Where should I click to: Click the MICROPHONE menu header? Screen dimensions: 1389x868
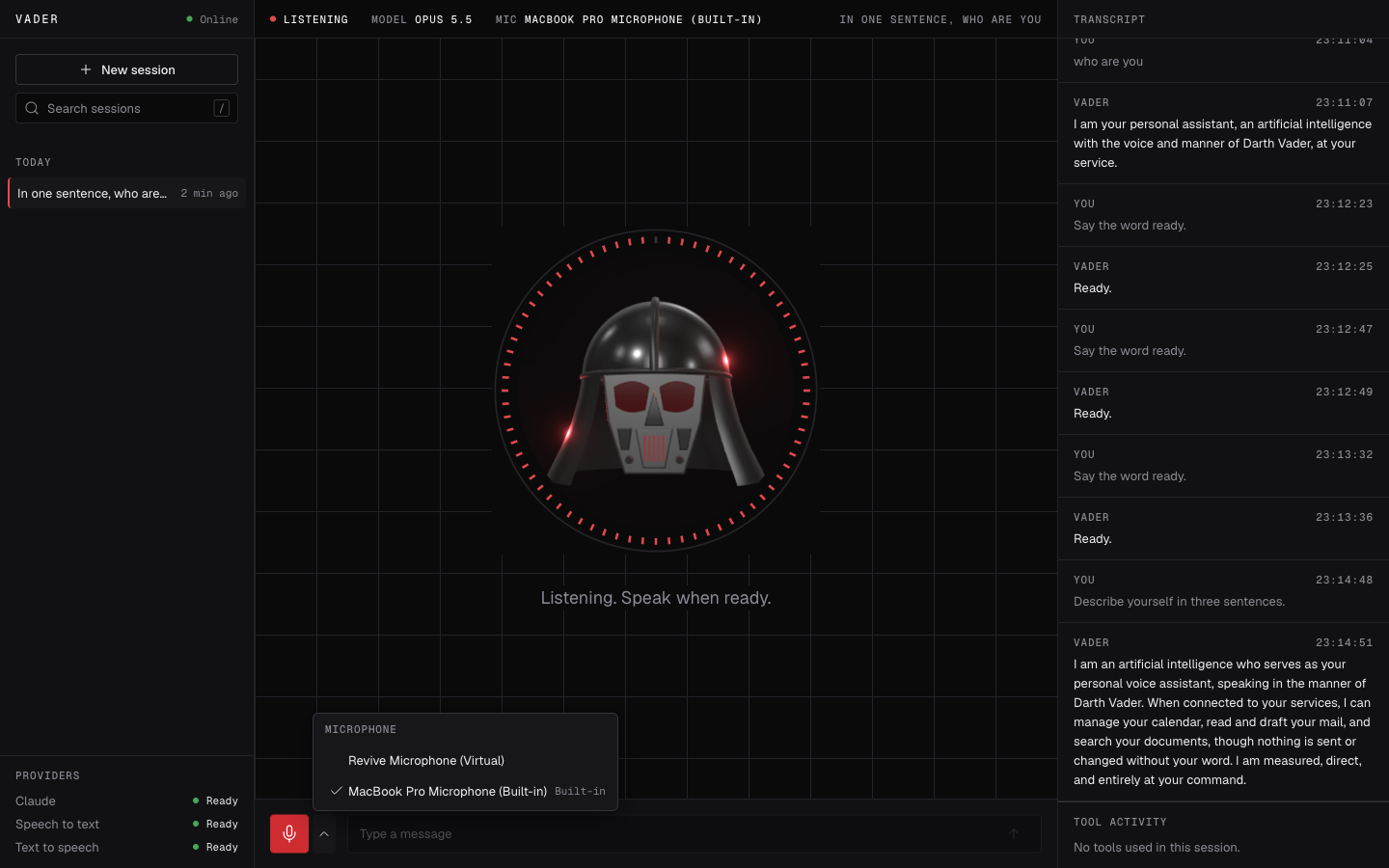pyautogui.click(x=361, y=729)
